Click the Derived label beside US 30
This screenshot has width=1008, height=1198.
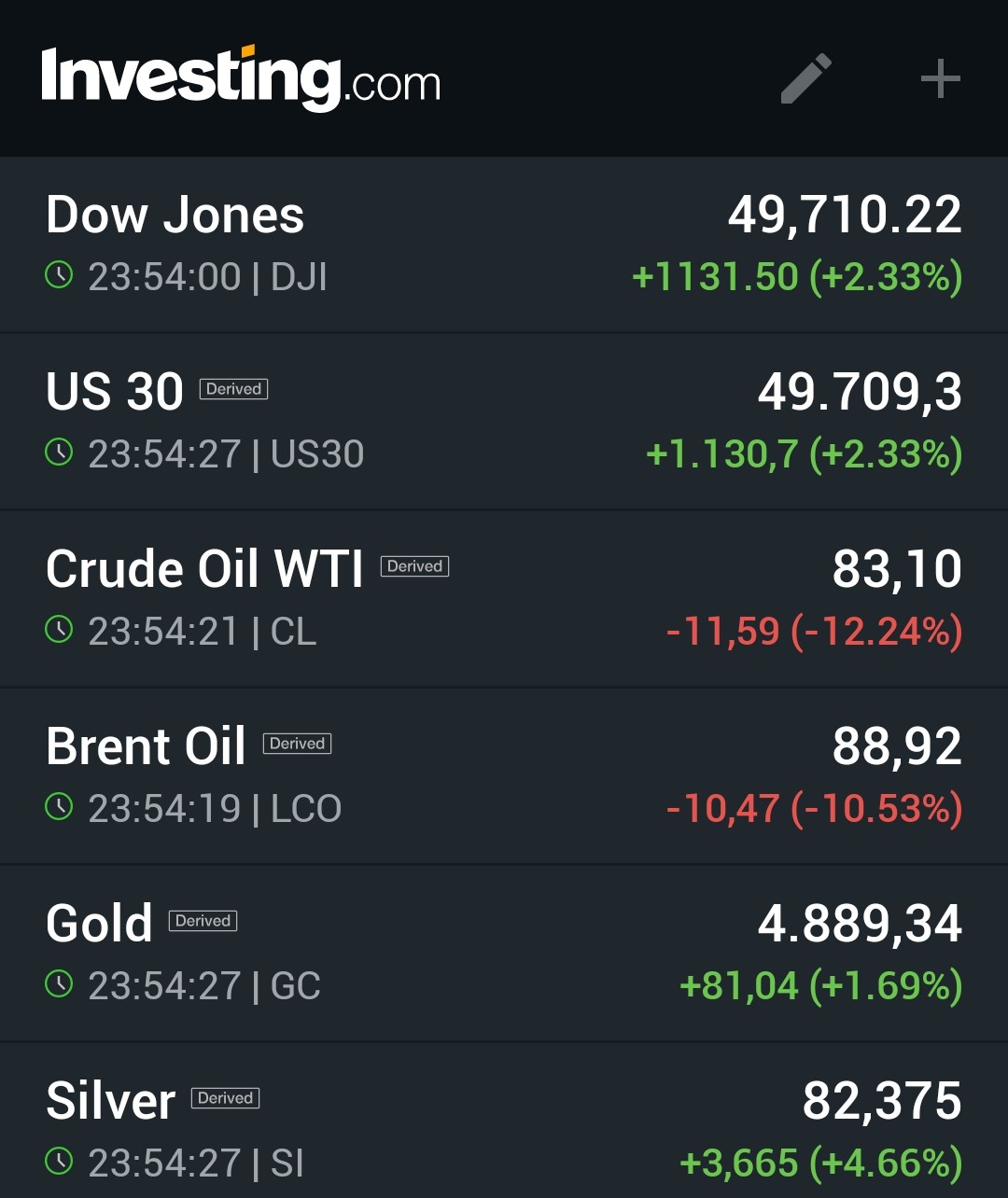click(x=233, y=389)
